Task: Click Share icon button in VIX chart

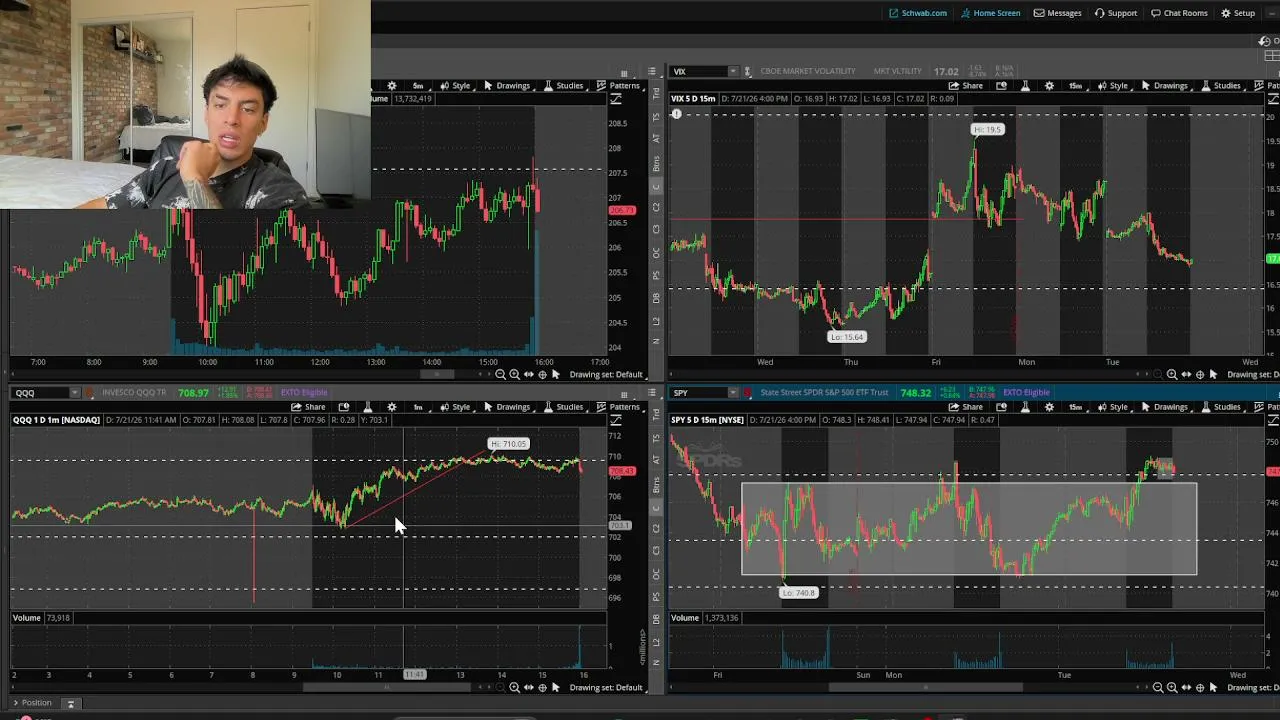Action: (x=965, y=86)
